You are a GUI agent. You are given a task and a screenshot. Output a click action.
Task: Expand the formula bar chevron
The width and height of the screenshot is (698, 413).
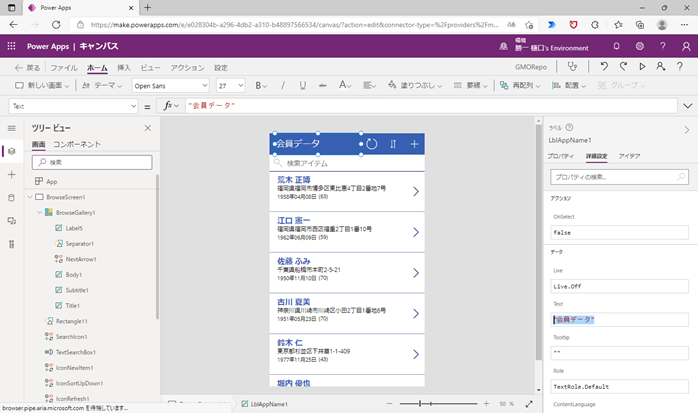coord(687,106)
